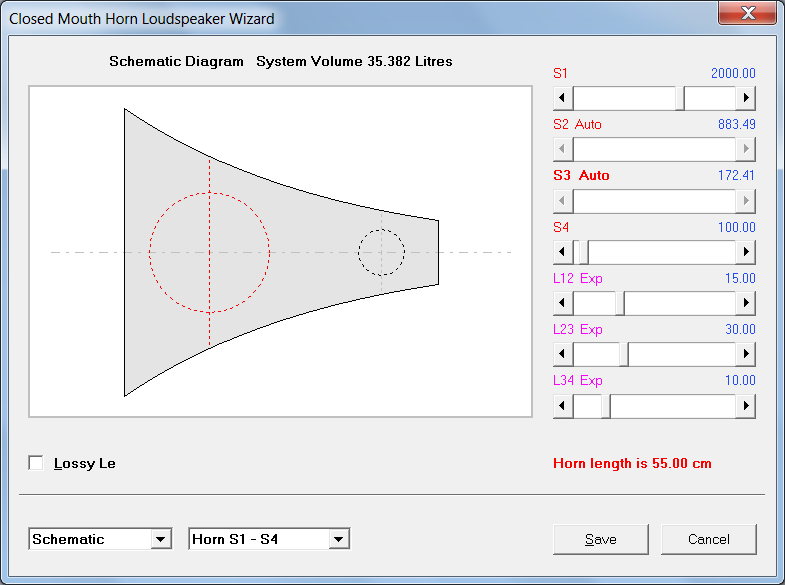Click the L23 Exp slider left arrow

point(563,354)
